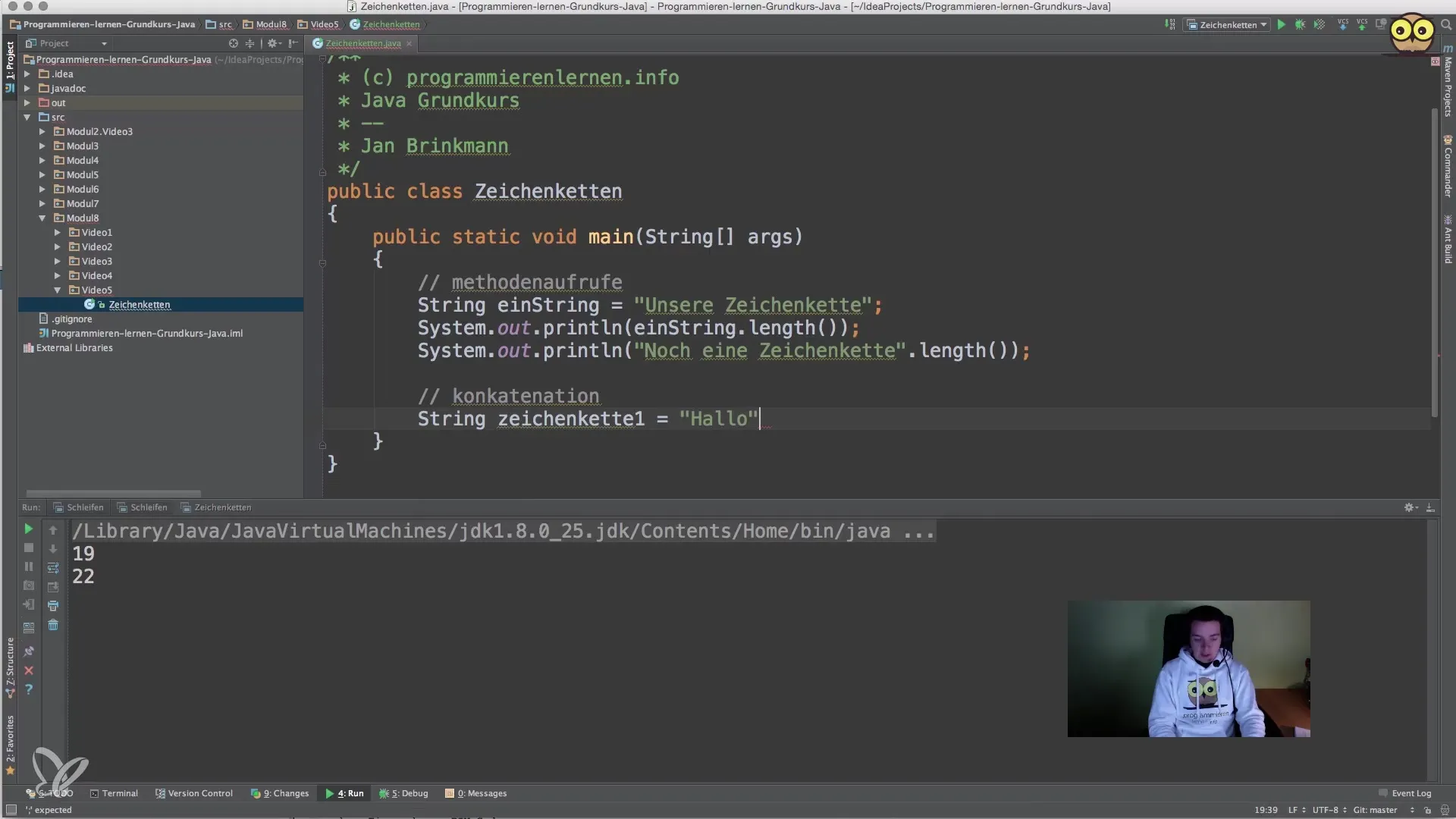Image resolution: width=1456 pixels, height=819 pixels.
Task: Close the Run panel with red X
Action: pos(29,670)
